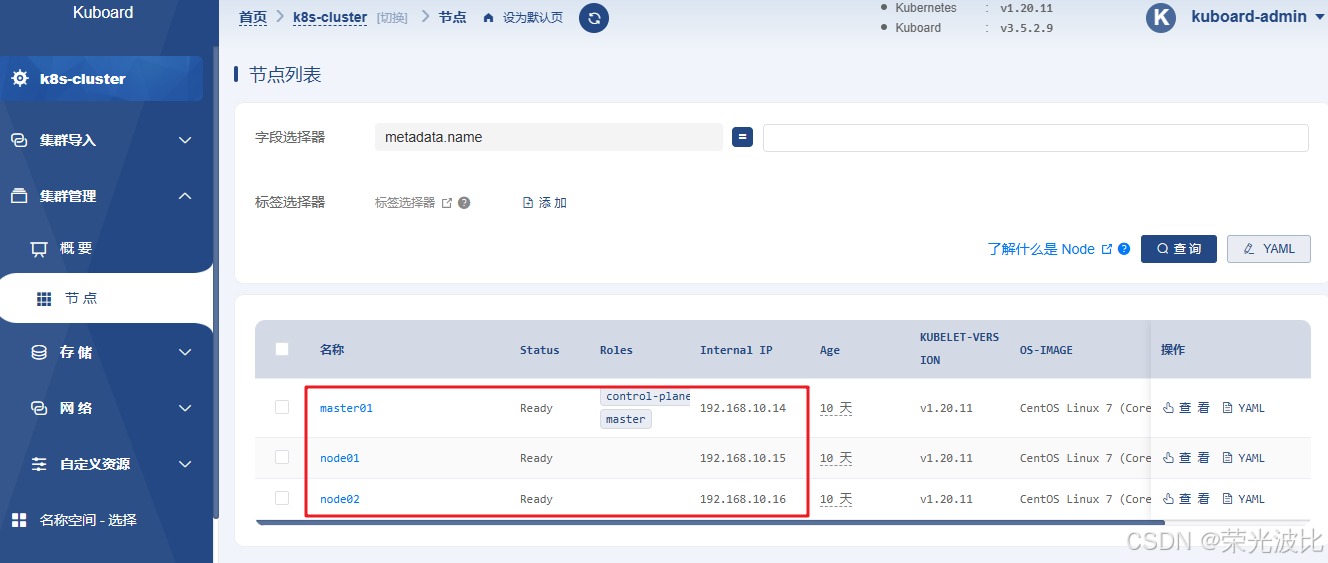Select all nodes with header checkbox
Image resolution: width=1328 pixels, height=563 pixels.
pyautogui.click(x=282, y=349)
